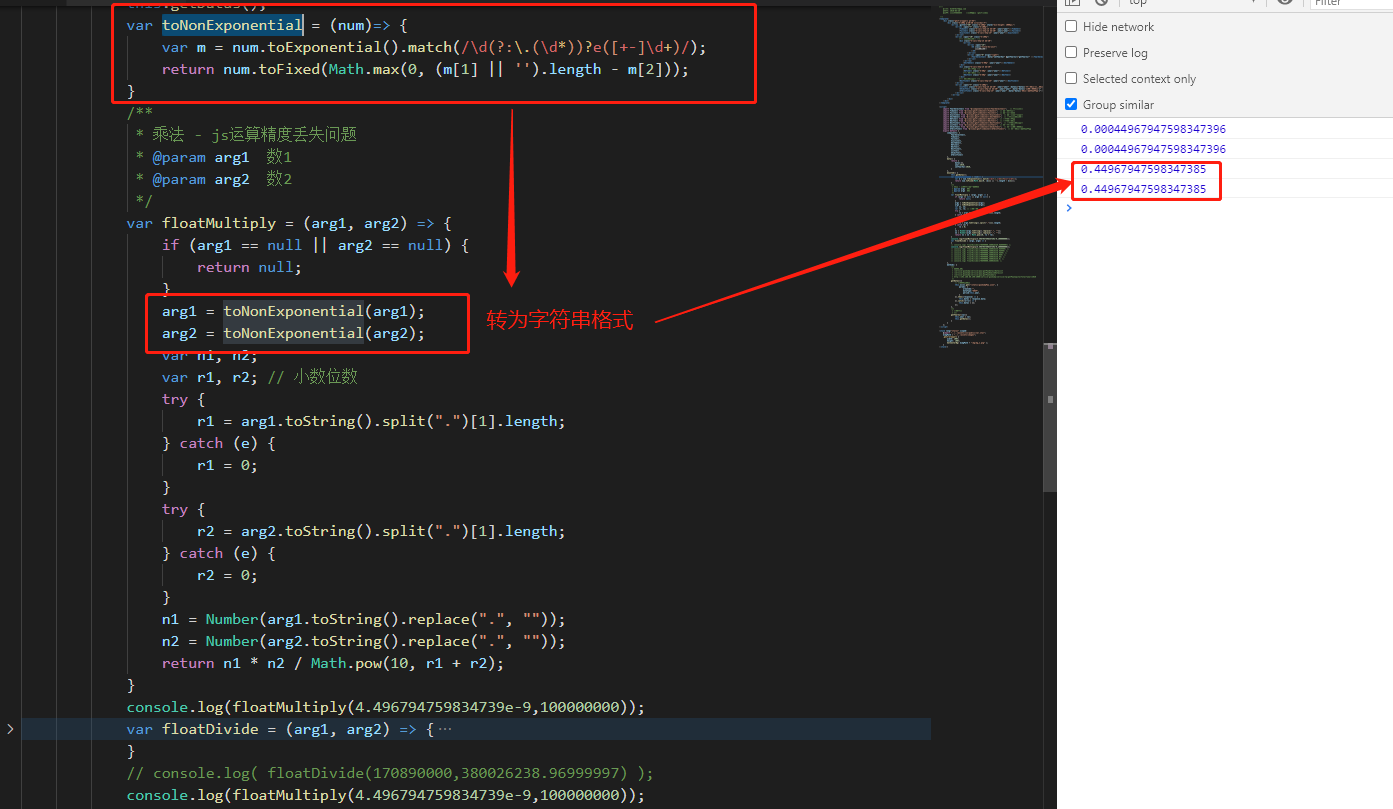This screenshot has height=809, width=1393.
Task: Check Selected context only
Action: point(1072,79)
